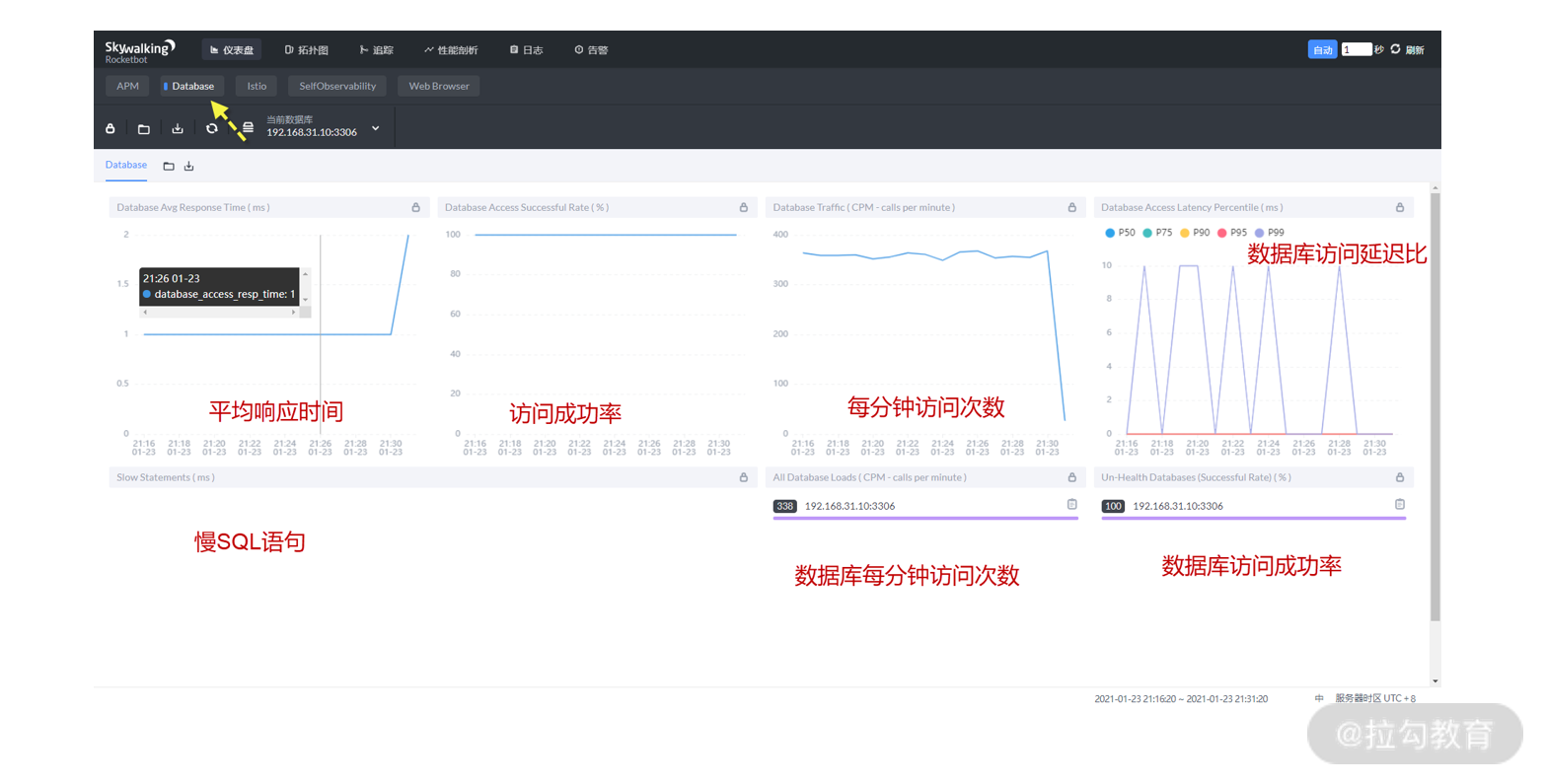This screenshot has height=784, width=1545.
Task: Toggle the P50 legend series
Action: point(1120,233)
